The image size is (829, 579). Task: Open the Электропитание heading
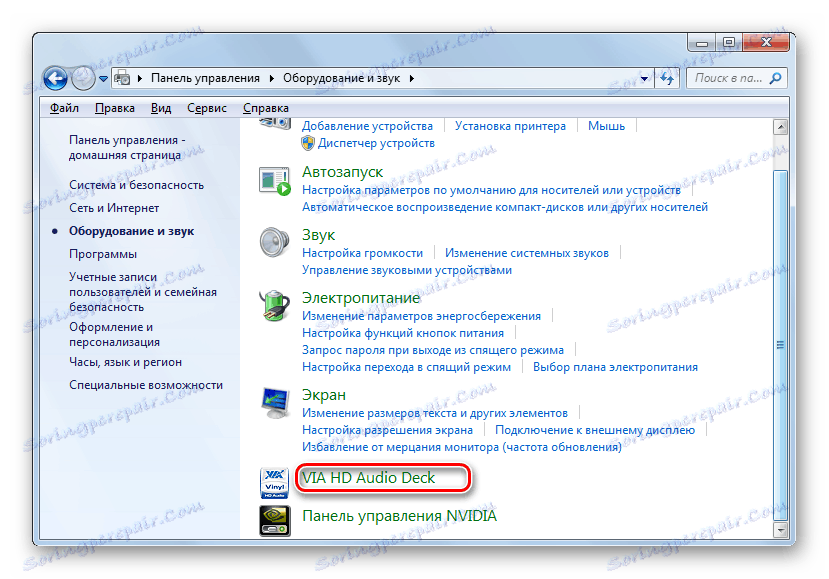[x=361, y=298]
